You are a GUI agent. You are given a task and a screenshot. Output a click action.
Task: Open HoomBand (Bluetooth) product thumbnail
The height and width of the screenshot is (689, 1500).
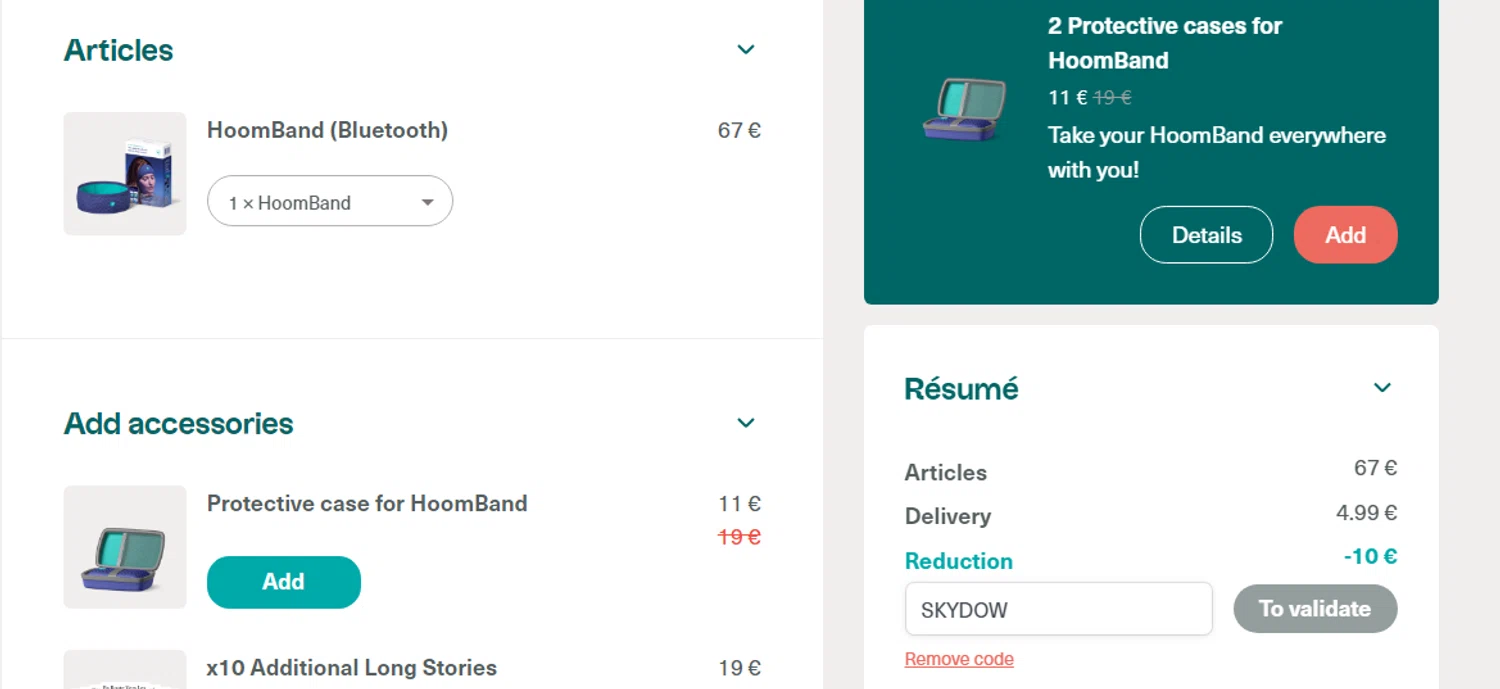point(125,174)
